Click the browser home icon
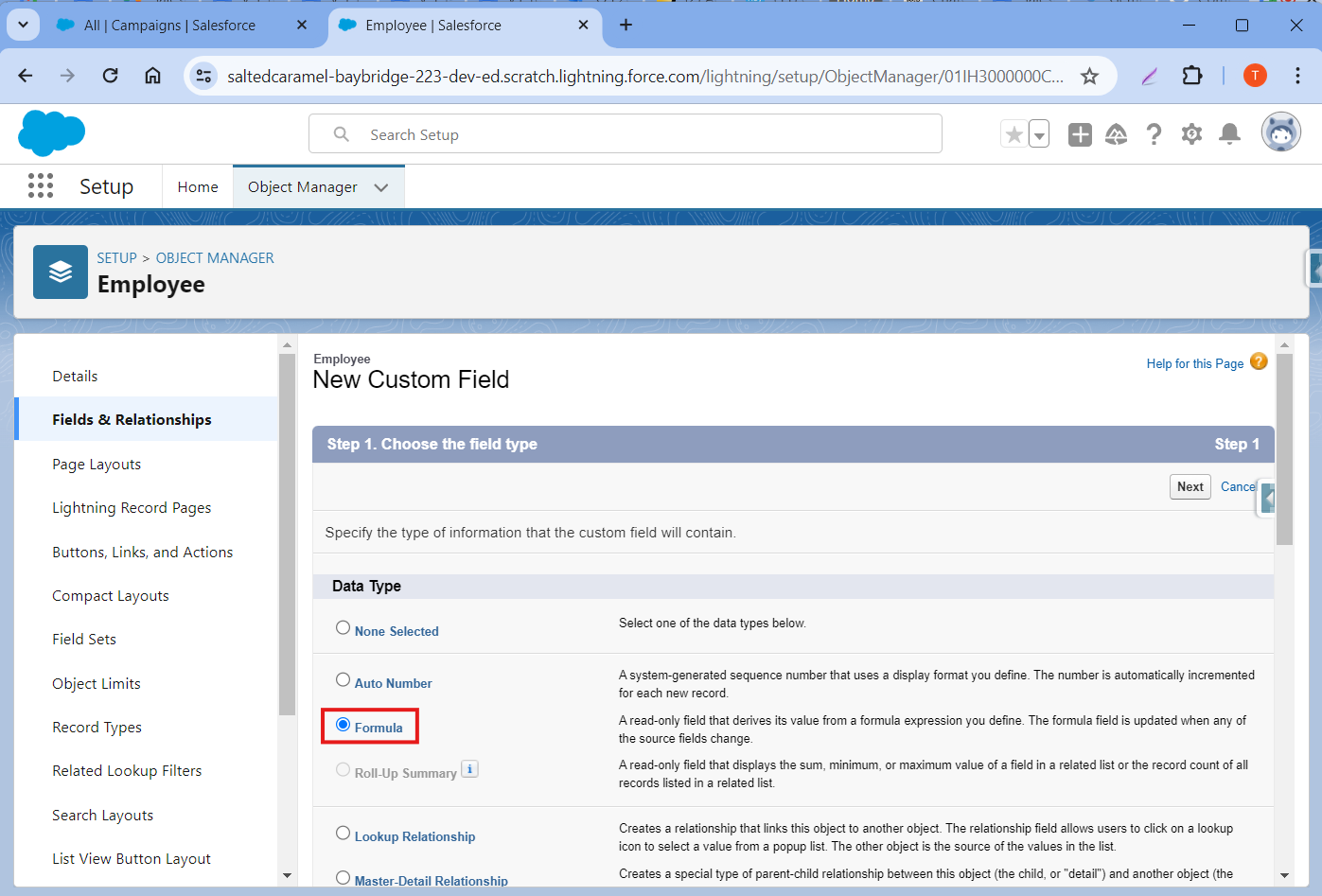 [152, 76]
